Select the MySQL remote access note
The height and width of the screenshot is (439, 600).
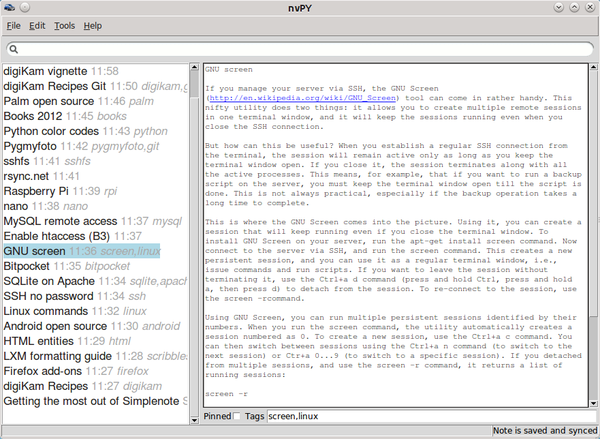click(96, 221)
